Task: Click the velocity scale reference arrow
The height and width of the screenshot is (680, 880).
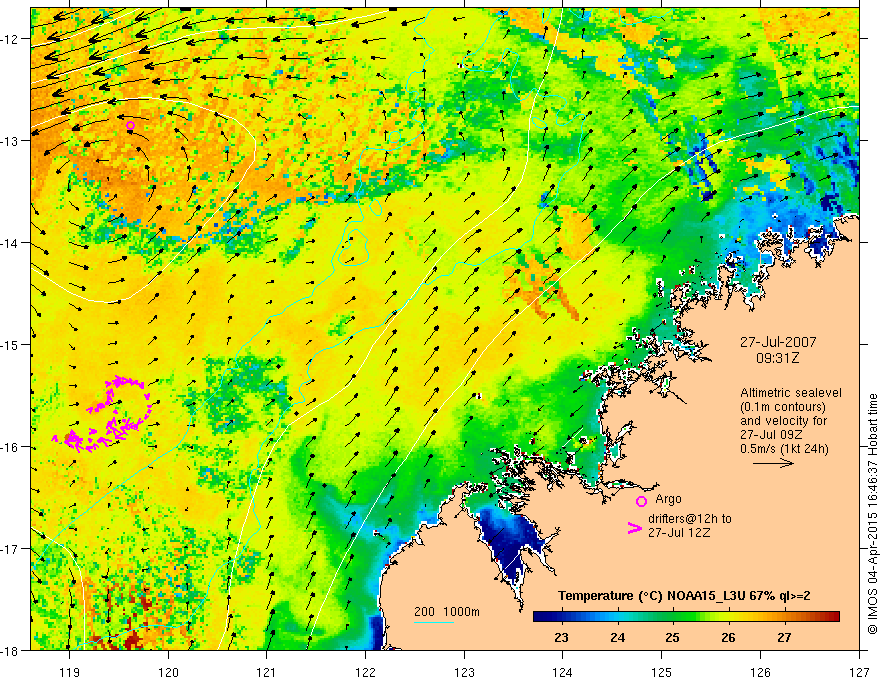Action: click(773, 463)
